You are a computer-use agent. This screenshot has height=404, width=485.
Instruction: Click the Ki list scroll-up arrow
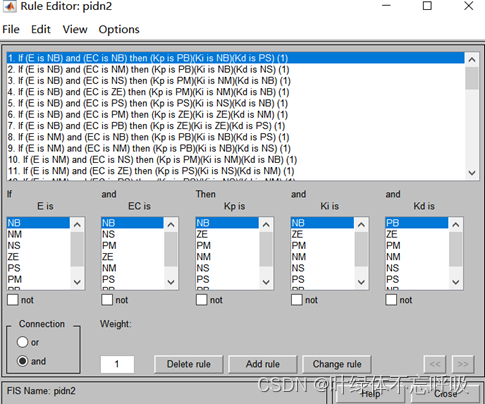click(361, 225)
